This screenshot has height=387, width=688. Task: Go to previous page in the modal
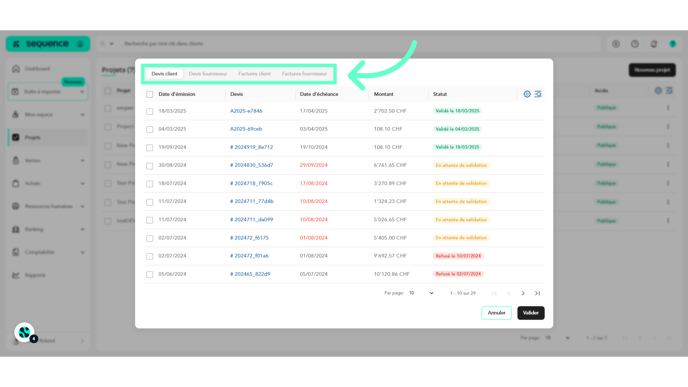tap(509, 293)
